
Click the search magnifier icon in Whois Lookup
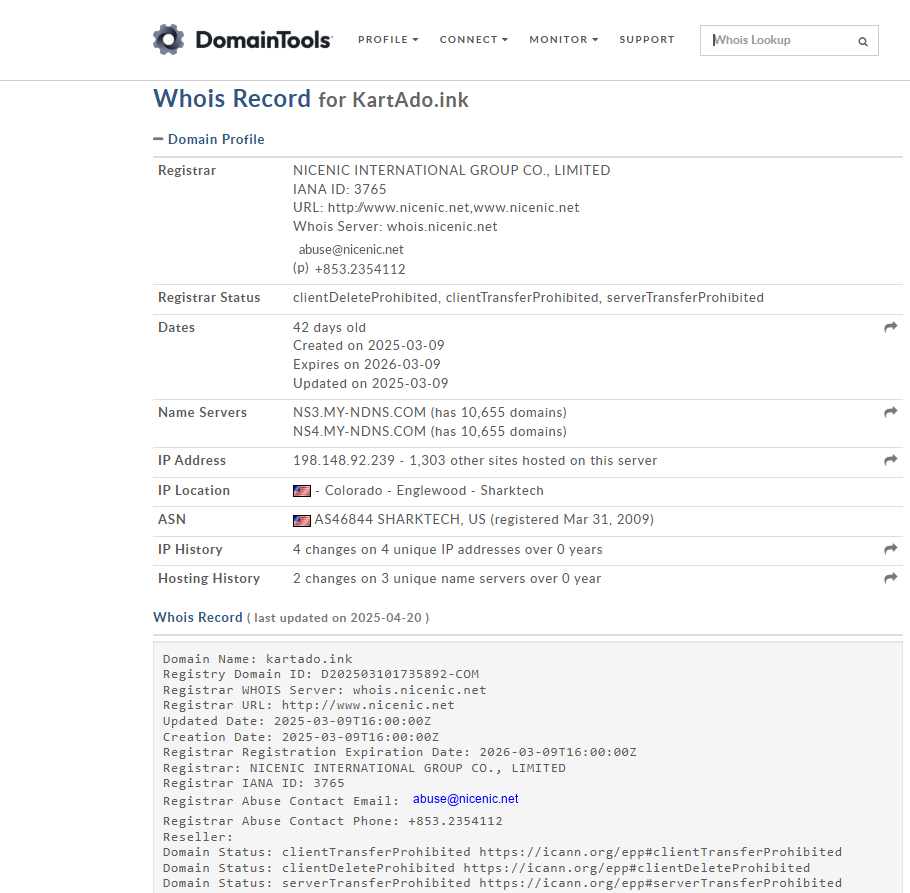coord(863,41)
